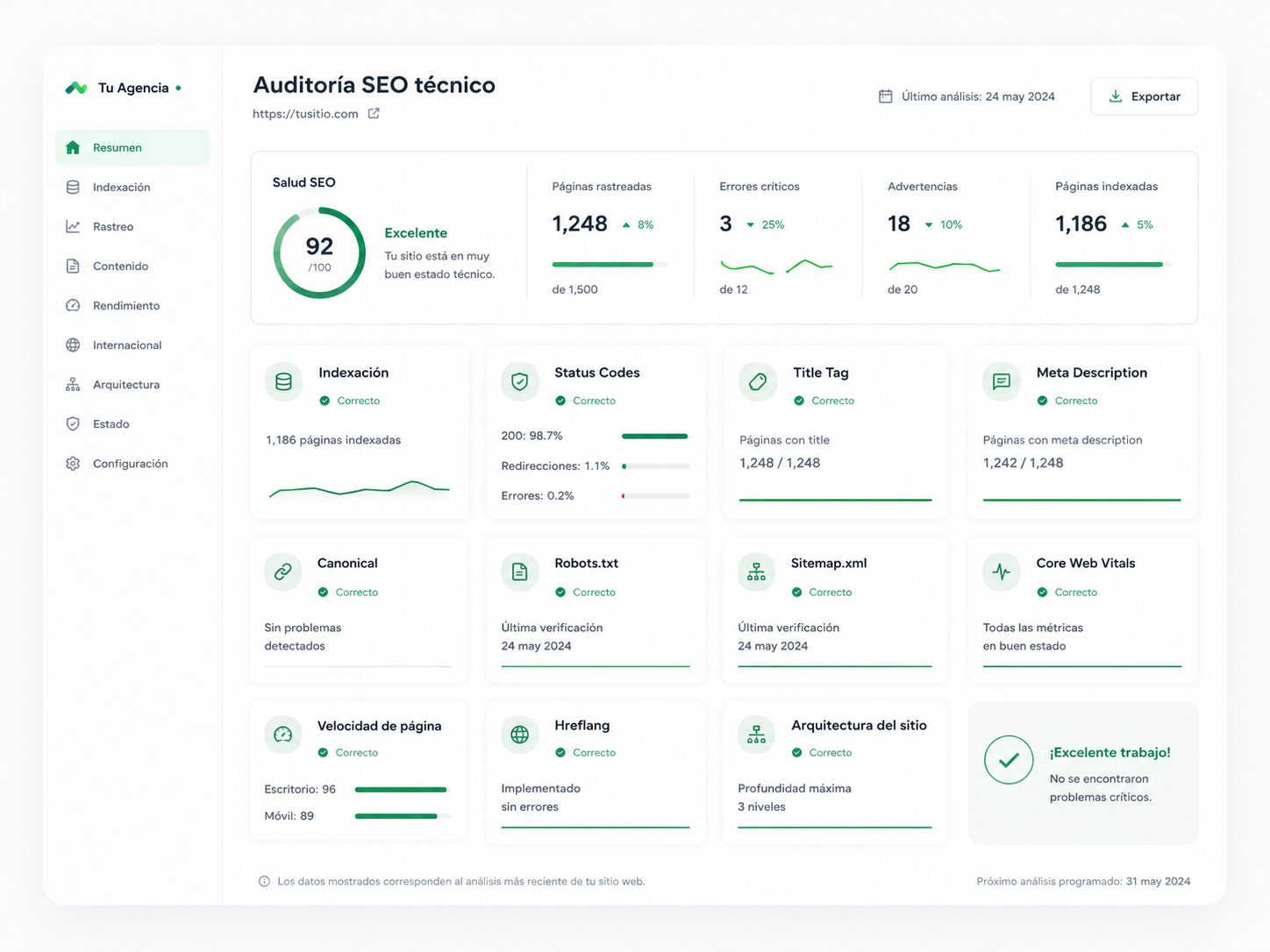Open the Status Codes card title
The height and width of the screenshot is (952, 1270).
click(x=597, y=373)
